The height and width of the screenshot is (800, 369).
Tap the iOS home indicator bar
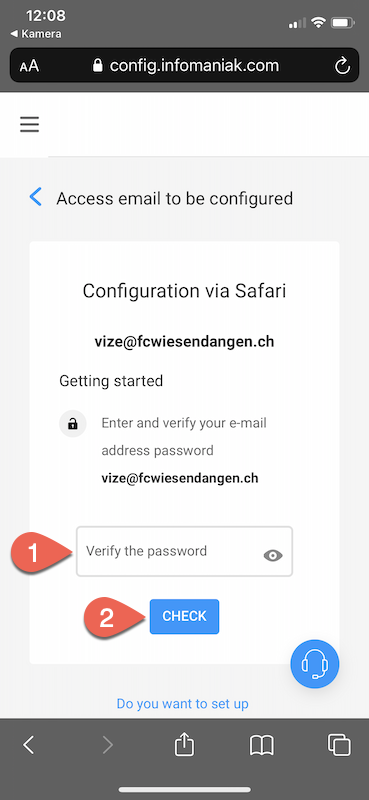click(x=185, y=790)
